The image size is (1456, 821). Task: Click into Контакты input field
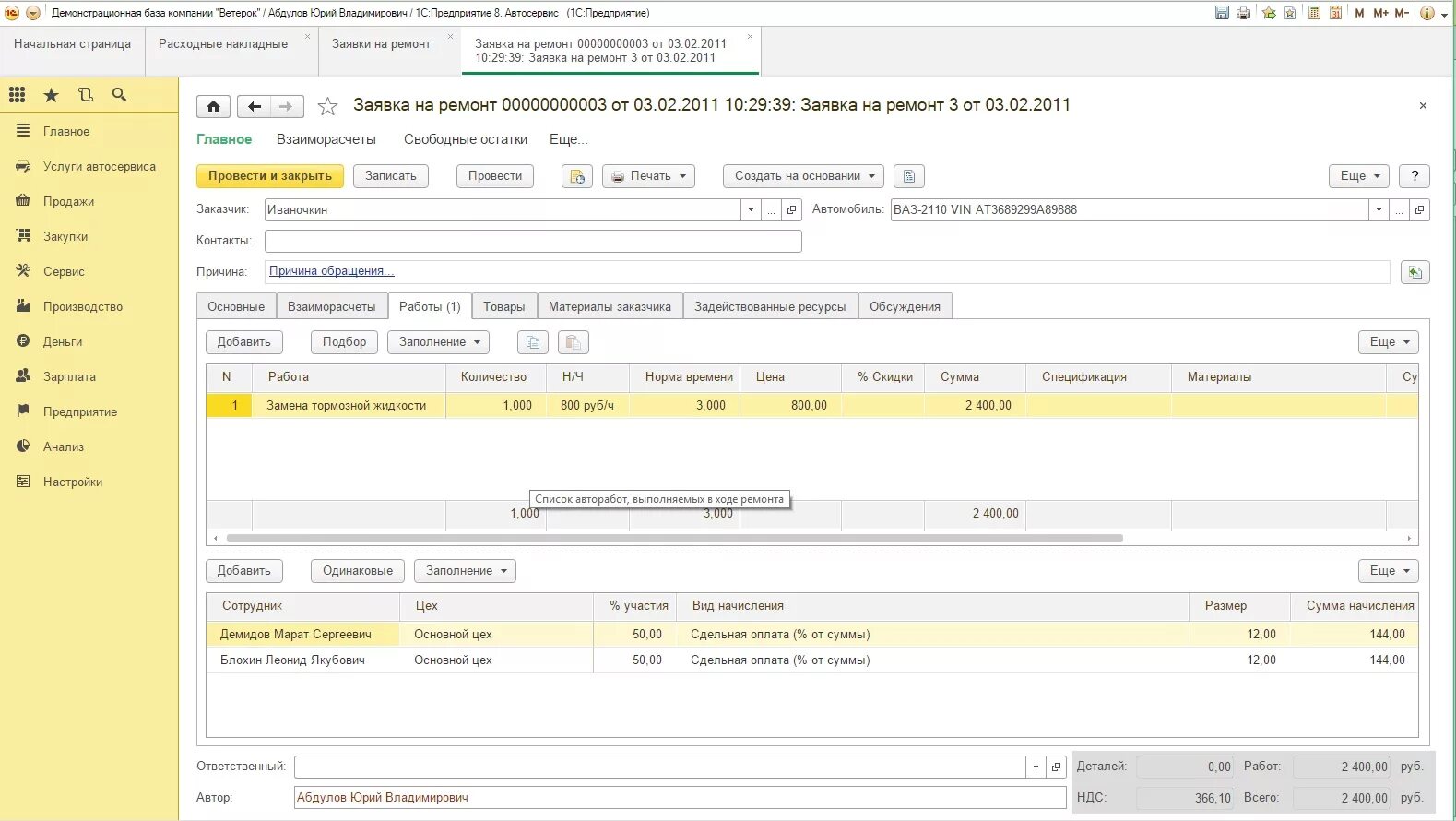pos(533,242)
